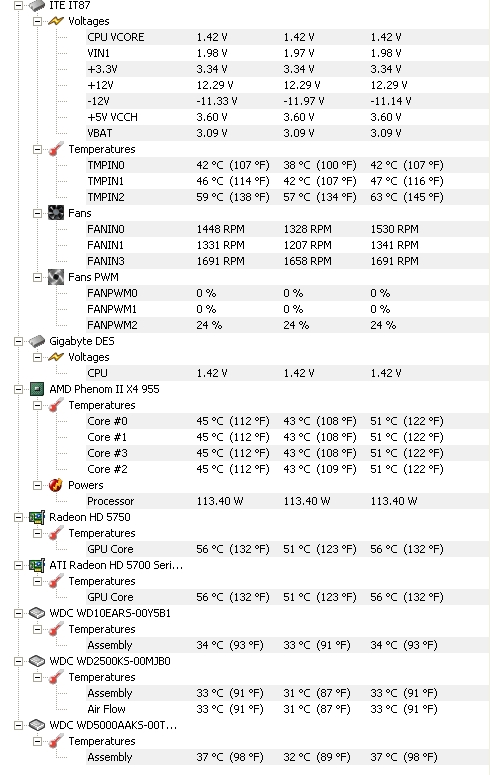Select the ATI Radeon HD 5700 Series item
The width and height of the screenshot is (490, 775).
116,565
